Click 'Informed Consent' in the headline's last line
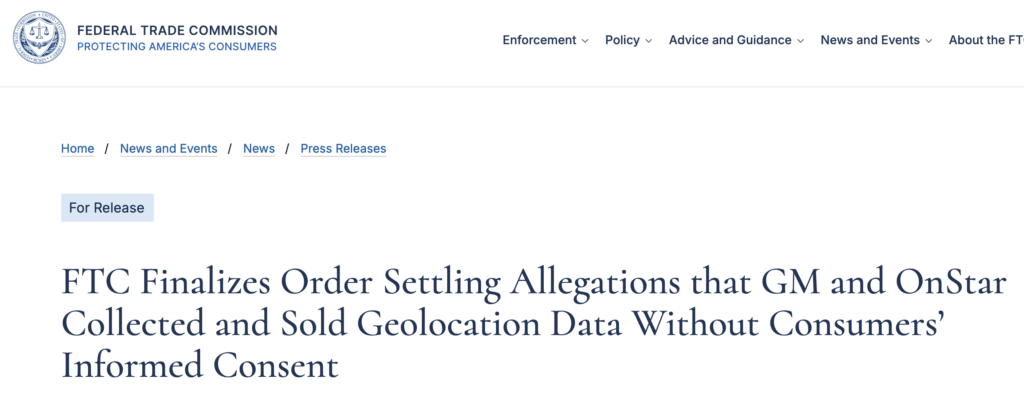The width and height of the screenshot is (1024, 401). coord(200,364)
